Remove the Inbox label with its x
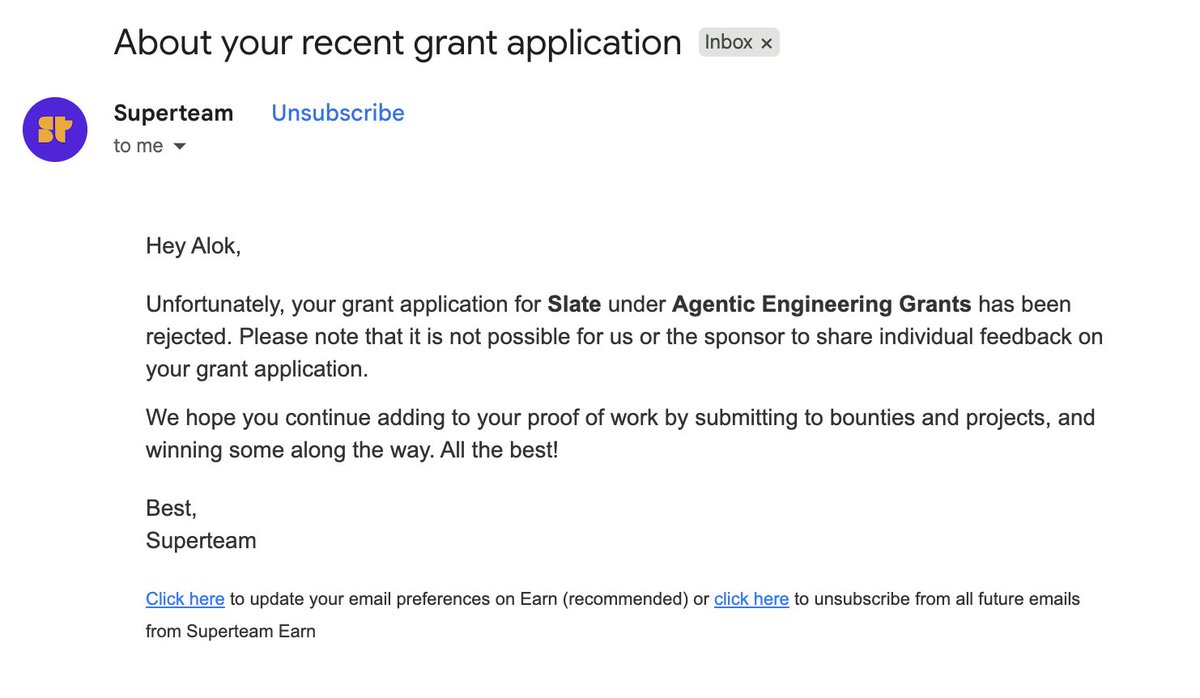 tap(766, 43)
